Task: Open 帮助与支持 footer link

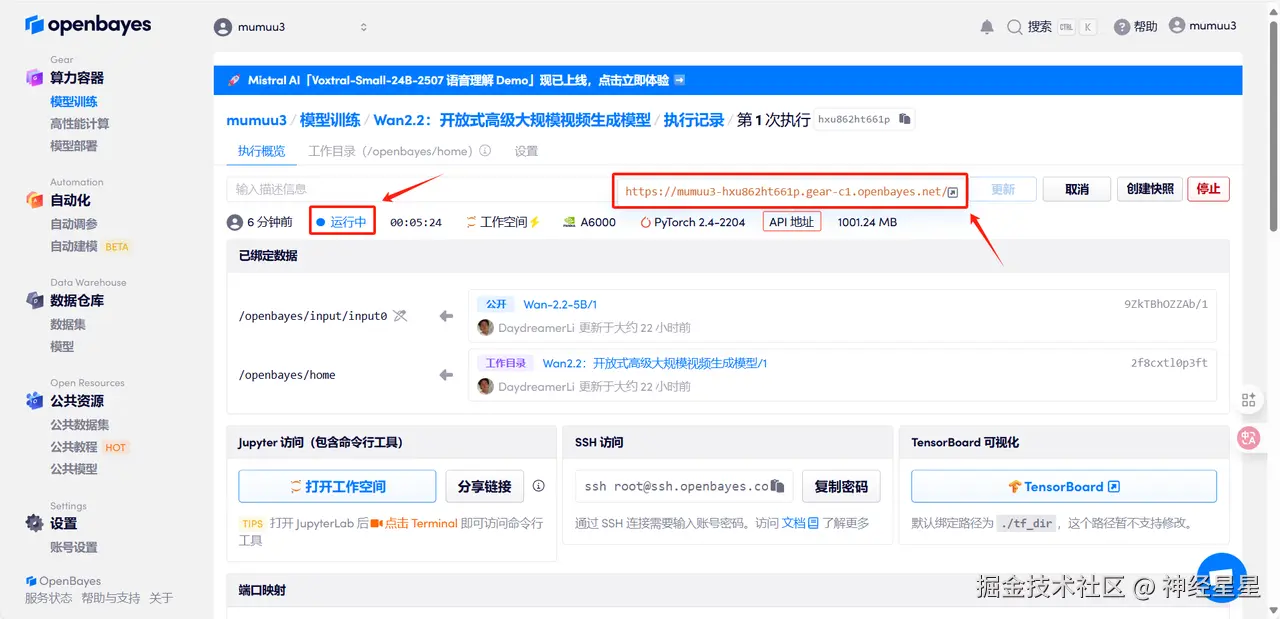Action: tap(111, 598)
